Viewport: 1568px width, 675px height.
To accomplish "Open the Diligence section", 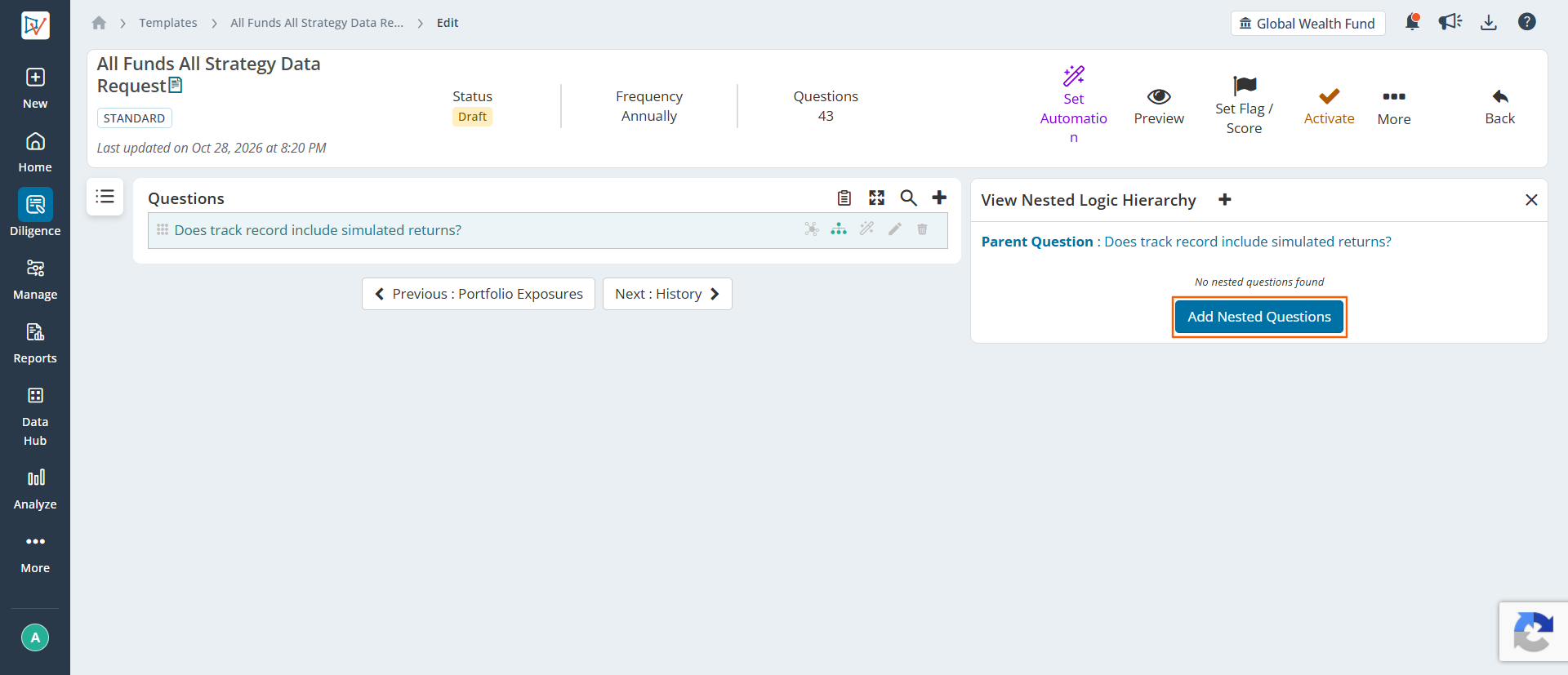I will pyautogui.click(x=35, y=212).
